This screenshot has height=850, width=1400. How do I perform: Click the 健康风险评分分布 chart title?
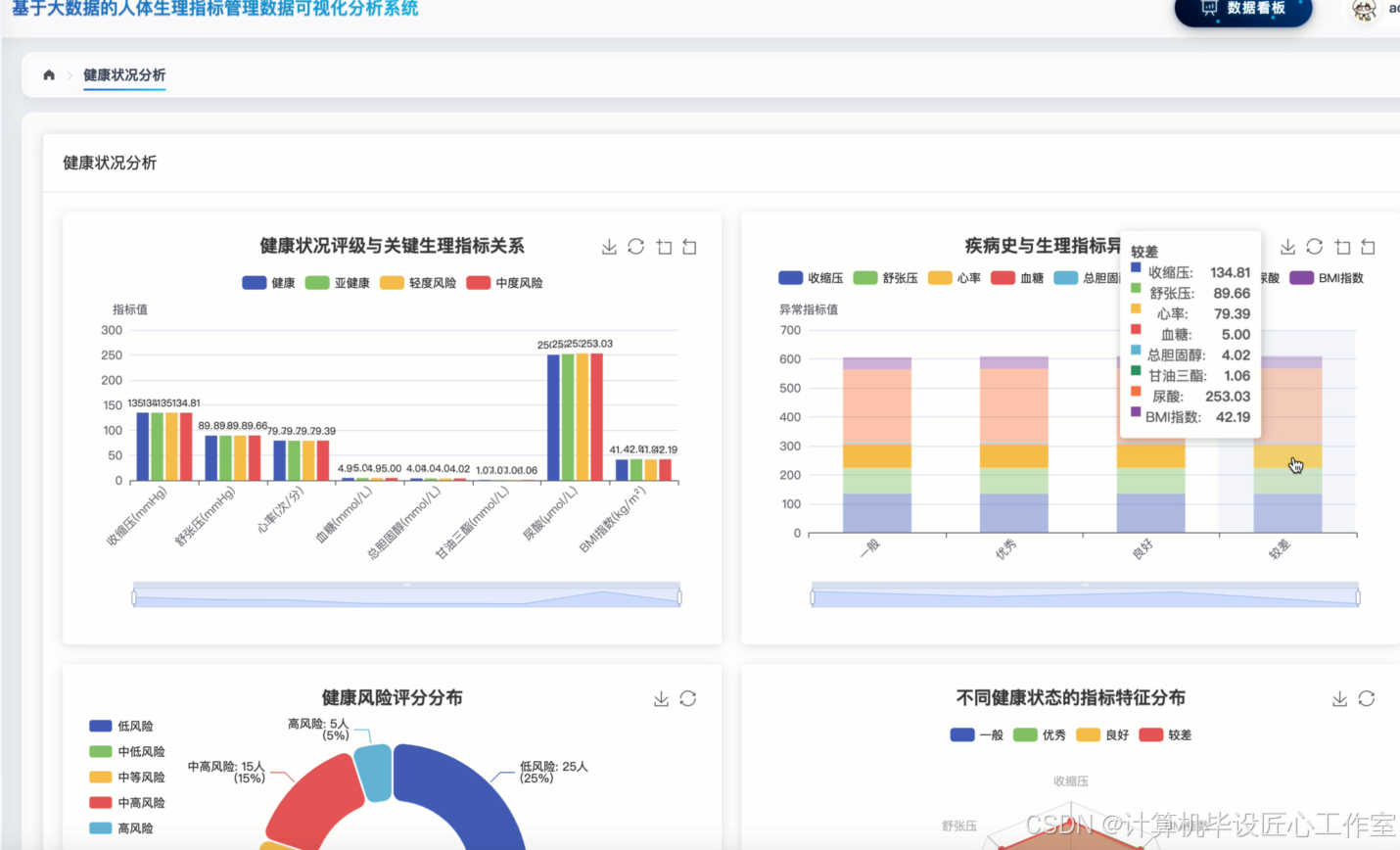tap(393, 697)
